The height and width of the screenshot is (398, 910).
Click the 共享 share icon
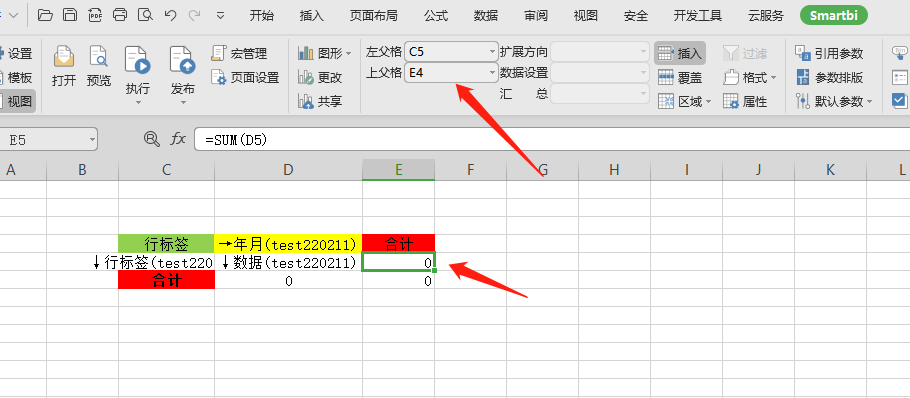(x=320, y=102)
